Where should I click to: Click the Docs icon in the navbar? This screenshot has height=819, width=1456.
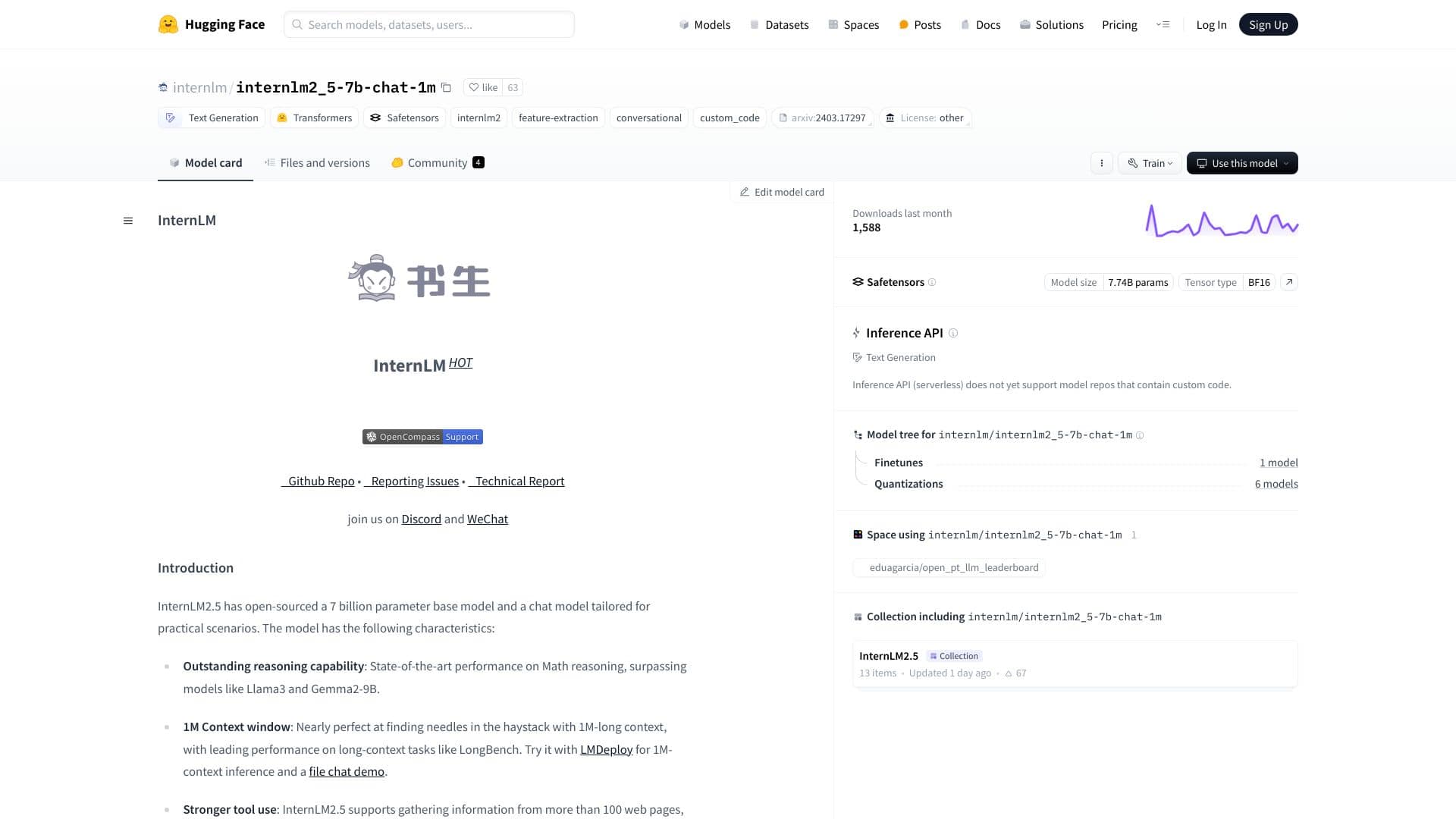965,24
